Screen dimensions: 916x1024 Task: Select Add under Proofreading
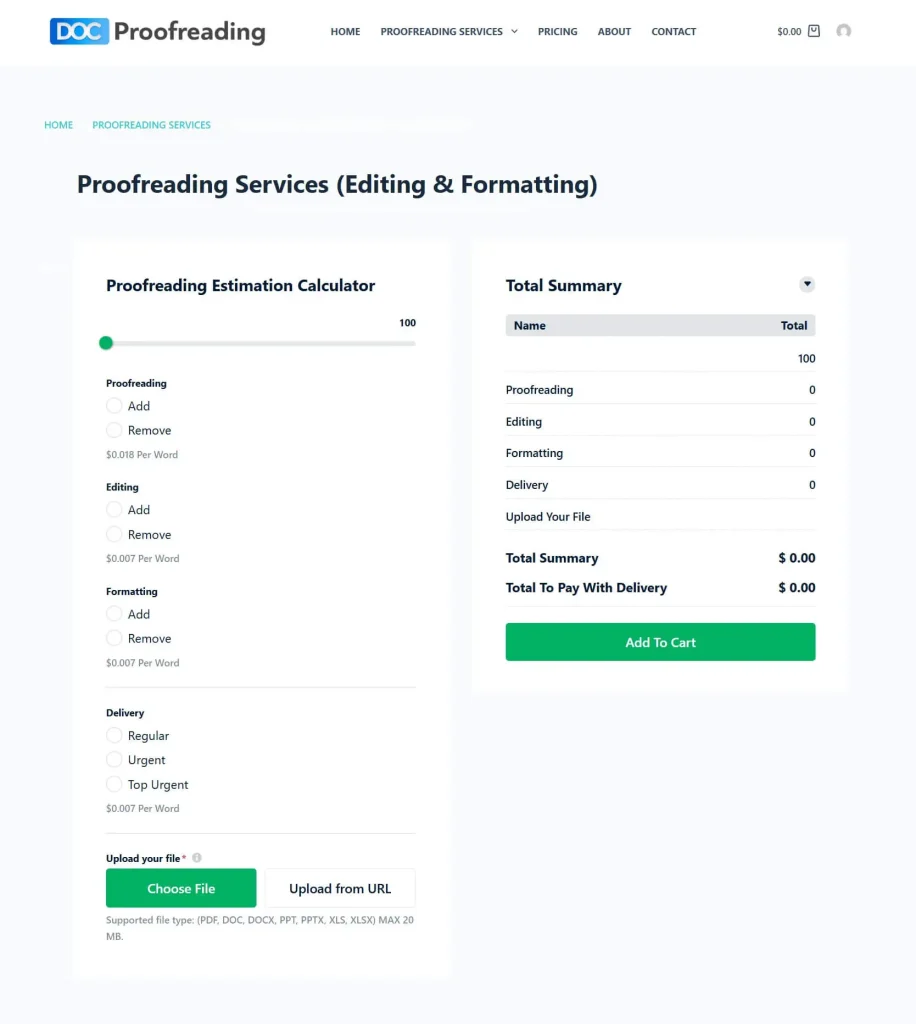114,406
